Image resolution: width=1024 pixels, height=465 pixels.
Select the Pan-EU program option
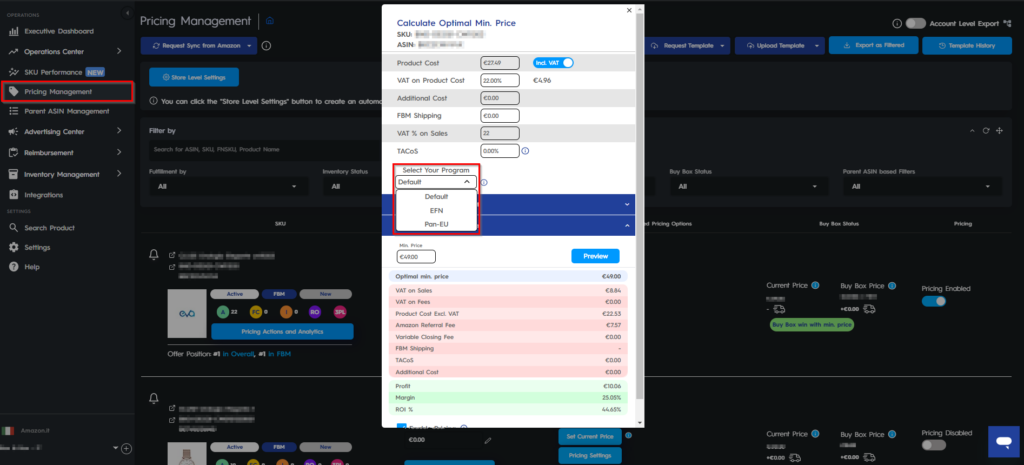[x=436, y=224]
